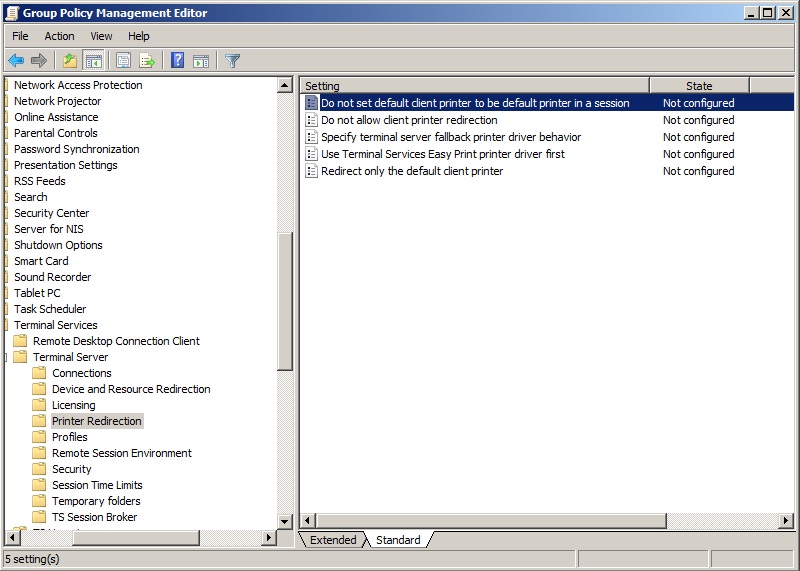Switch to the Extended tab

pyautogui.click(x=333, y=540)
